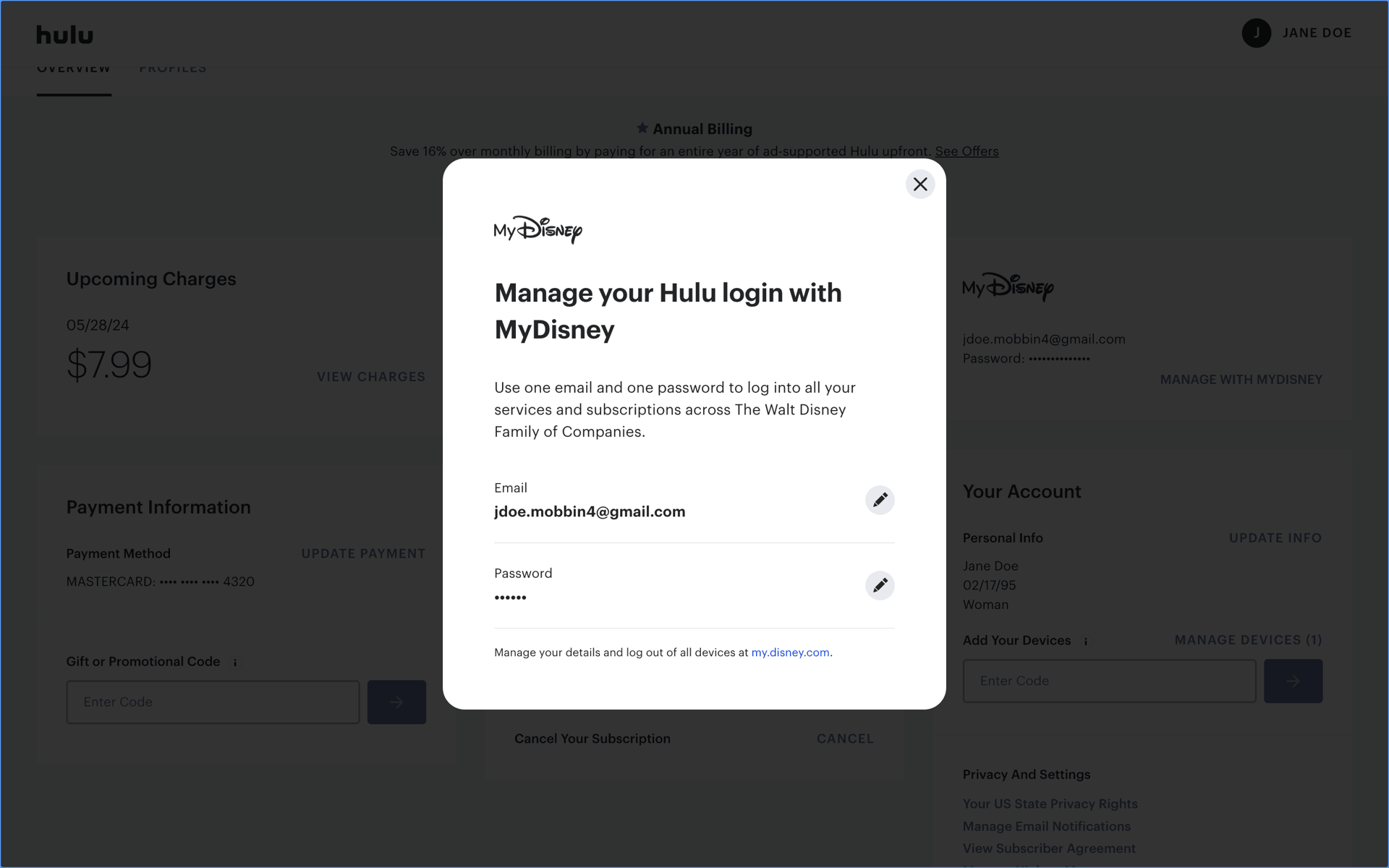Click the MASTERCARD ending 4320 text
Viewport: 1389px width, 868px height.
(x=161, y=582)
